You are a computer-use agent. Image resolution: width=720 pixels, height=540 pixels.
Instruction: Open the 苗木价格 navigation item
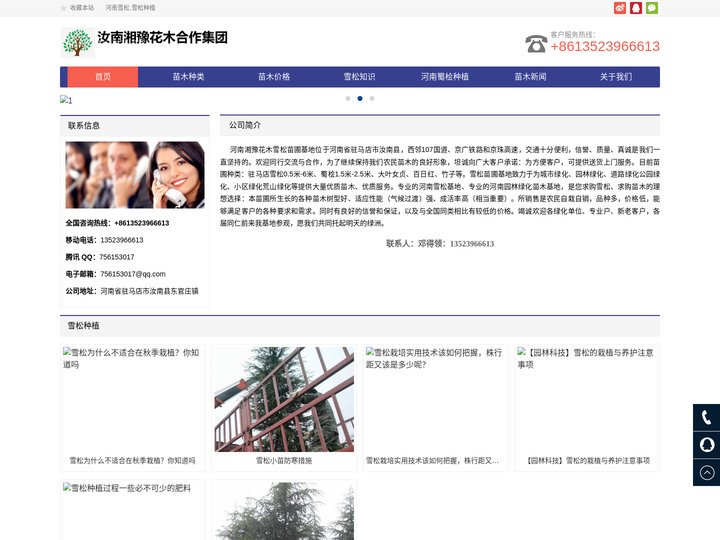coord(274,77)
